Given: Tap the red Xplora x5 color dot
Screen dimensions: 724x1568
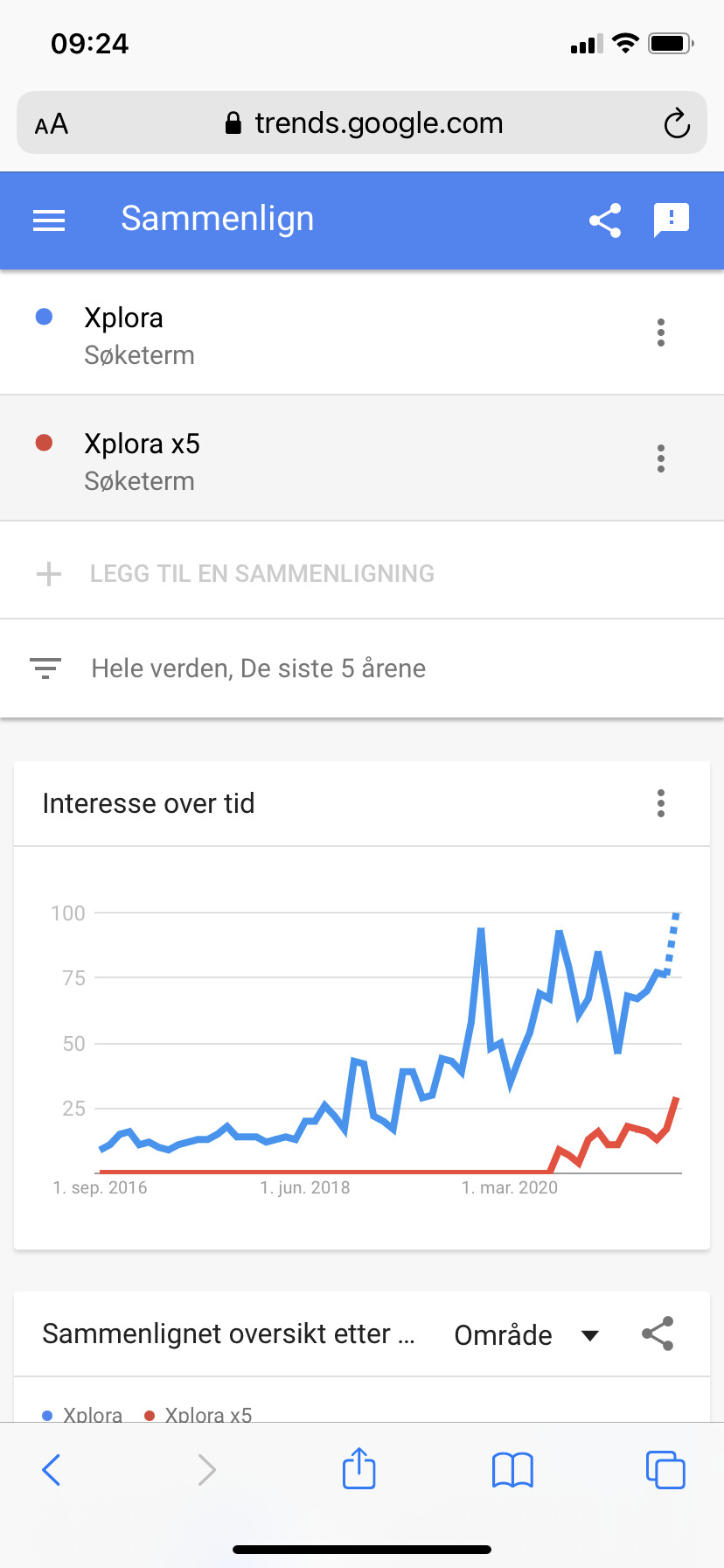Looking at the screenshot, I should [x=44, y=443].
